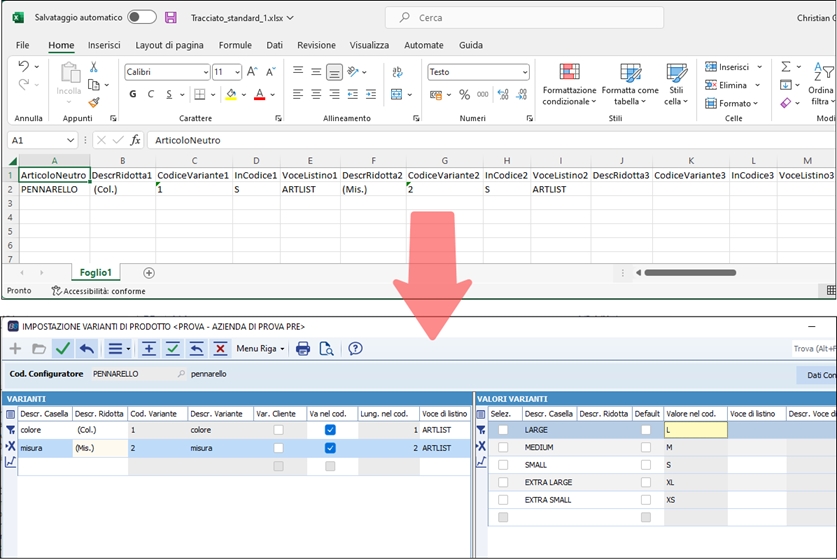Click the red font color swatch

click(x=259, y=95)
